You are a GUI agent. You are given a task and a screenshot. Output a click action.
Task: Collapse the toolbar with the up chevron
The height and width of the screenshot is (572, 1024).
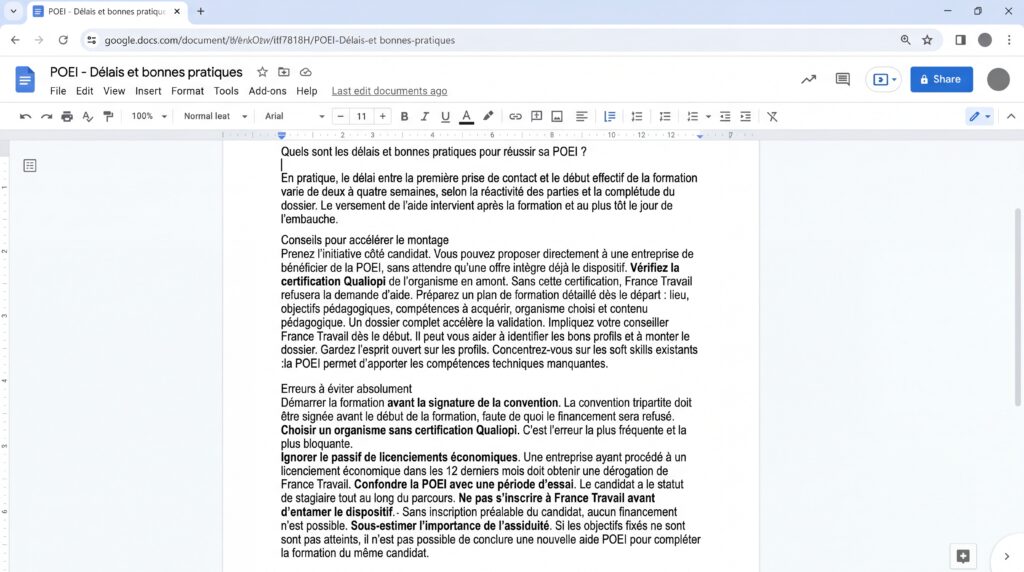(x=1011, y=116)
